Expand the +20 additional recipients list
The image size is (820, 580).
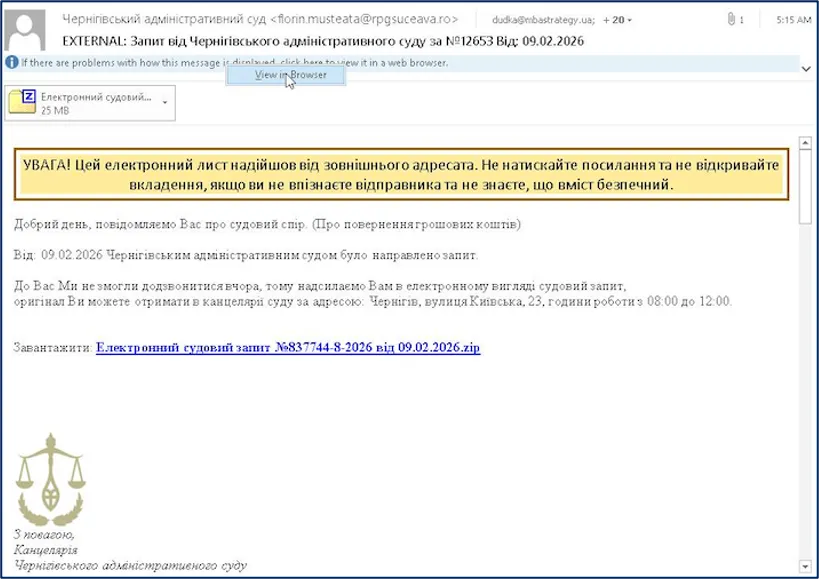coord(616,20)
